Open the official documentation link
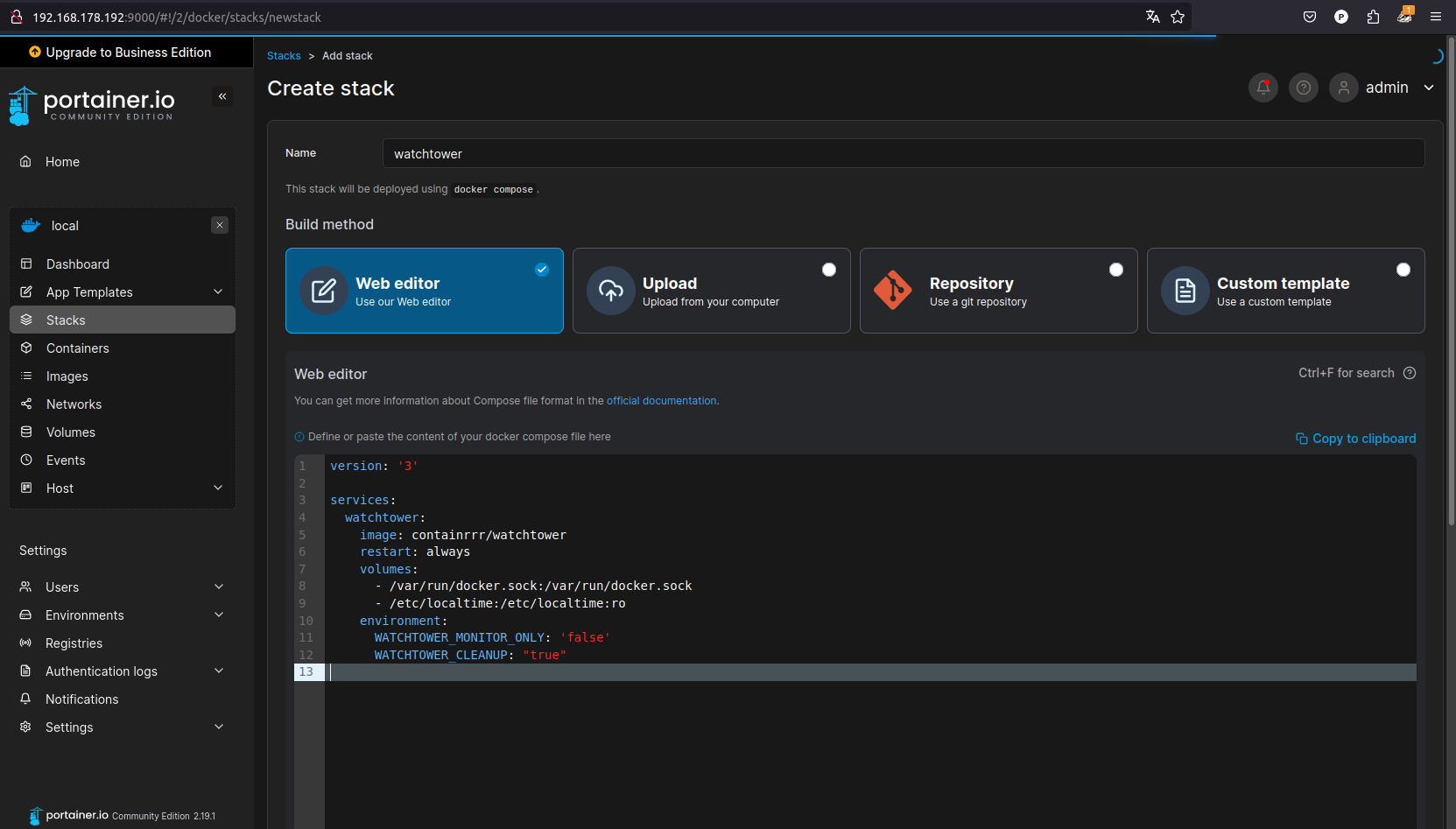Viewport: 1456px width, 829px height. pyautogui.click(x=661, y=401)
